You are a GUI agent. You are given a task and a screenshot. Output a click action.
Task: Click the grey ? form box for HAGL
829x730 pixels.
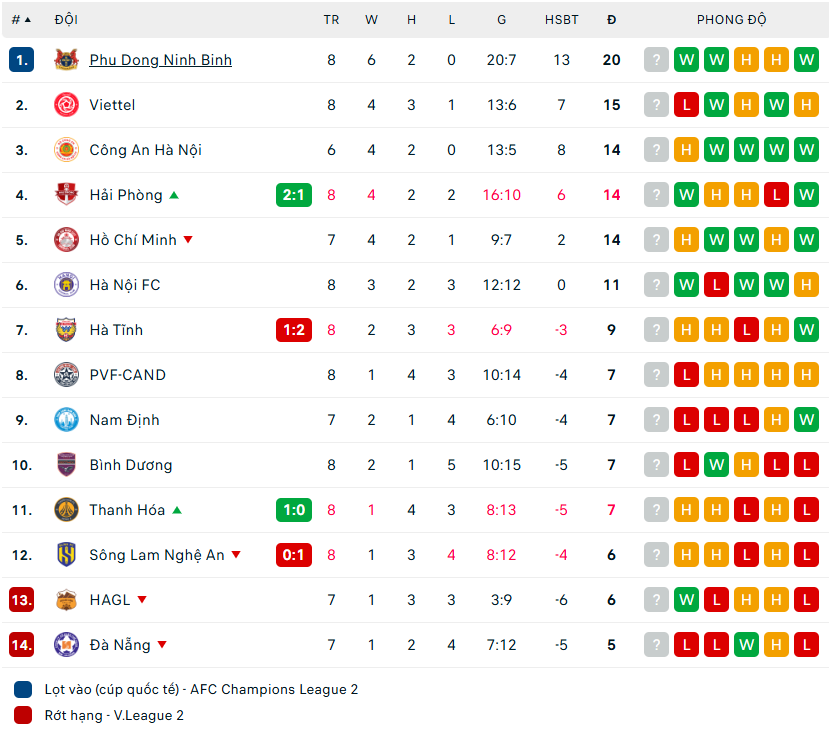[656, 600]
